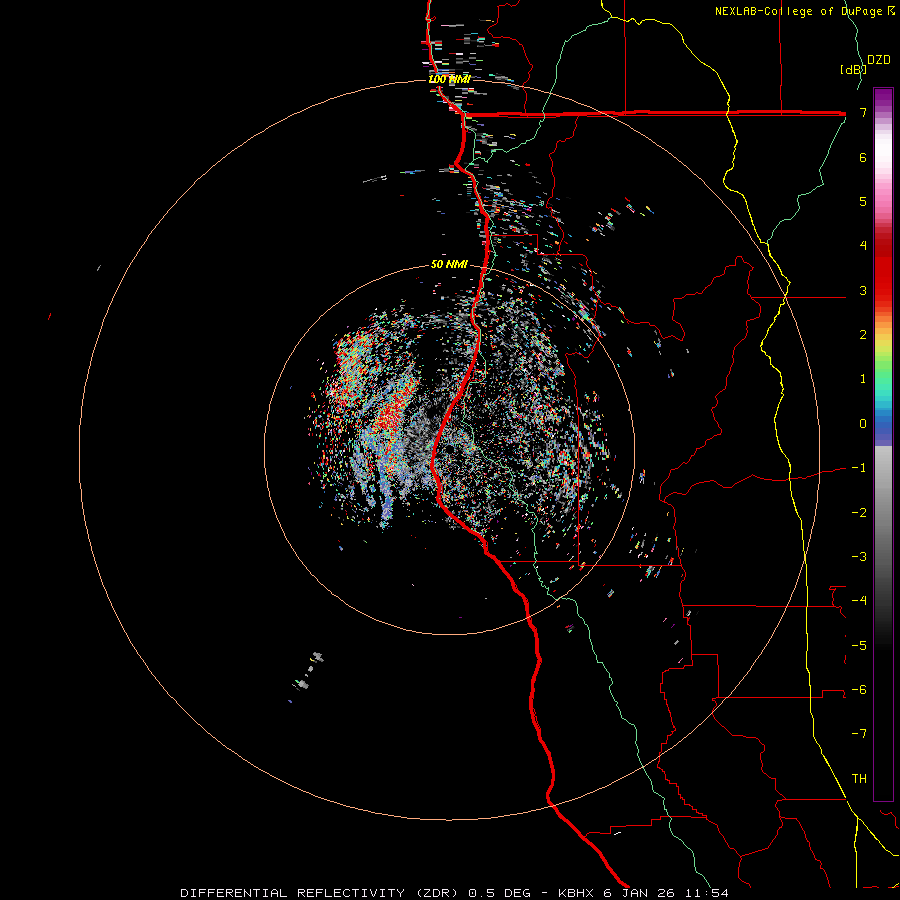Click the -5 tick label on color scale
The height and width of the screenshot is (900, 900).
tap(859, 645)
